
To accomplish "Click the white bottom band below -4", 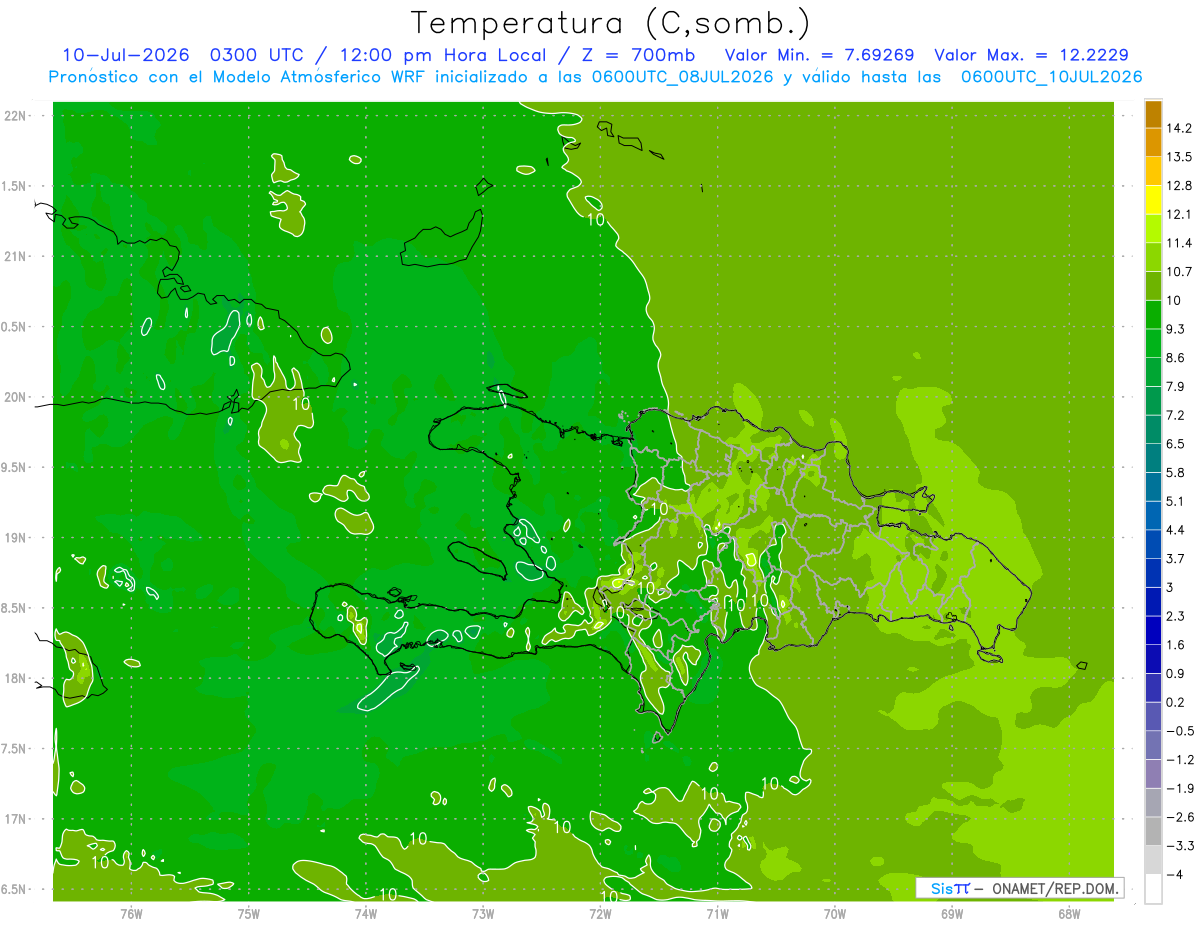I will (x=1153, y=889).
